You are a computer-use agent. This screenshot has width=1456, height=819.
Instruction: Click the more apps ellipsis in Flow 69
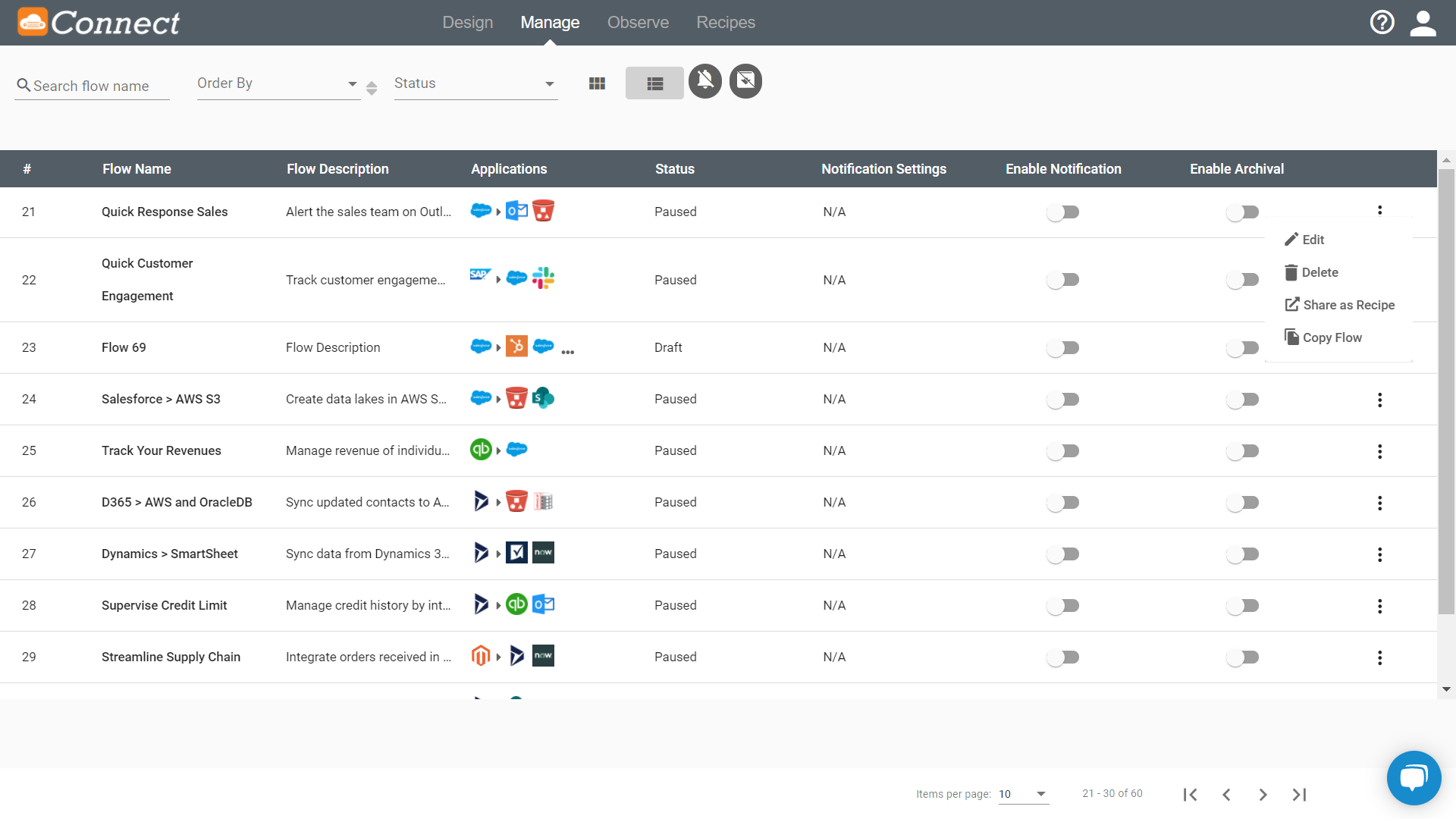[x=568, y=352]
